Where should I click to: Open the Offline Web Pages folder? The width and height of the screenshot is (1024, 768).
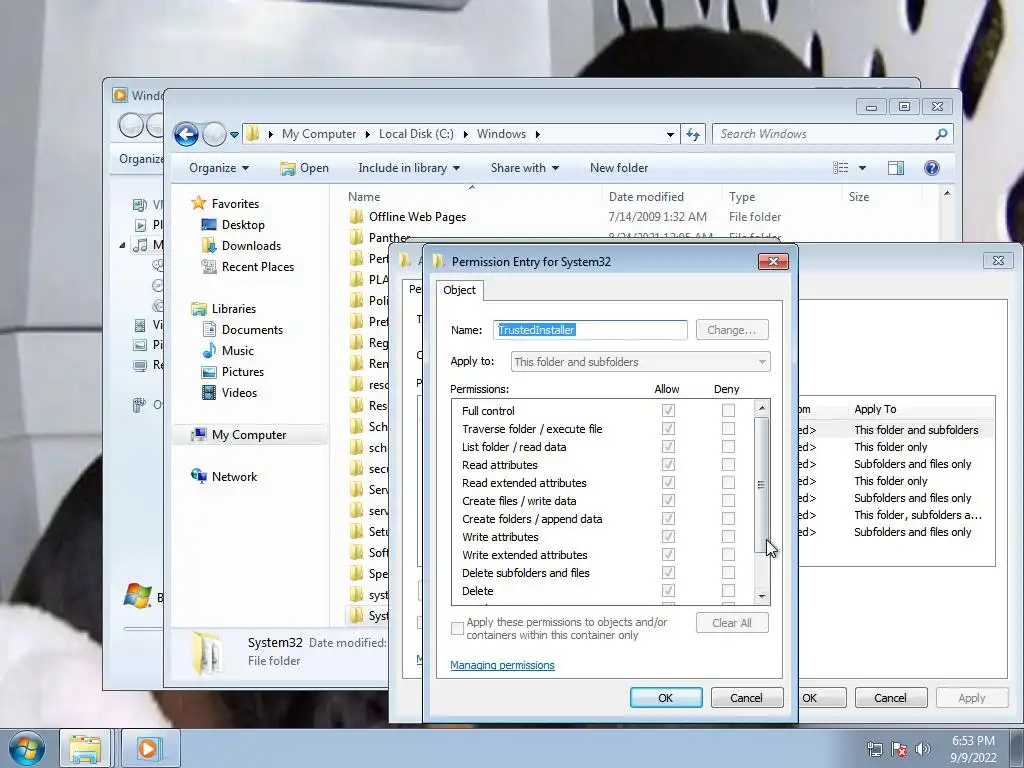pyautogui.click(x=417, y=217)
